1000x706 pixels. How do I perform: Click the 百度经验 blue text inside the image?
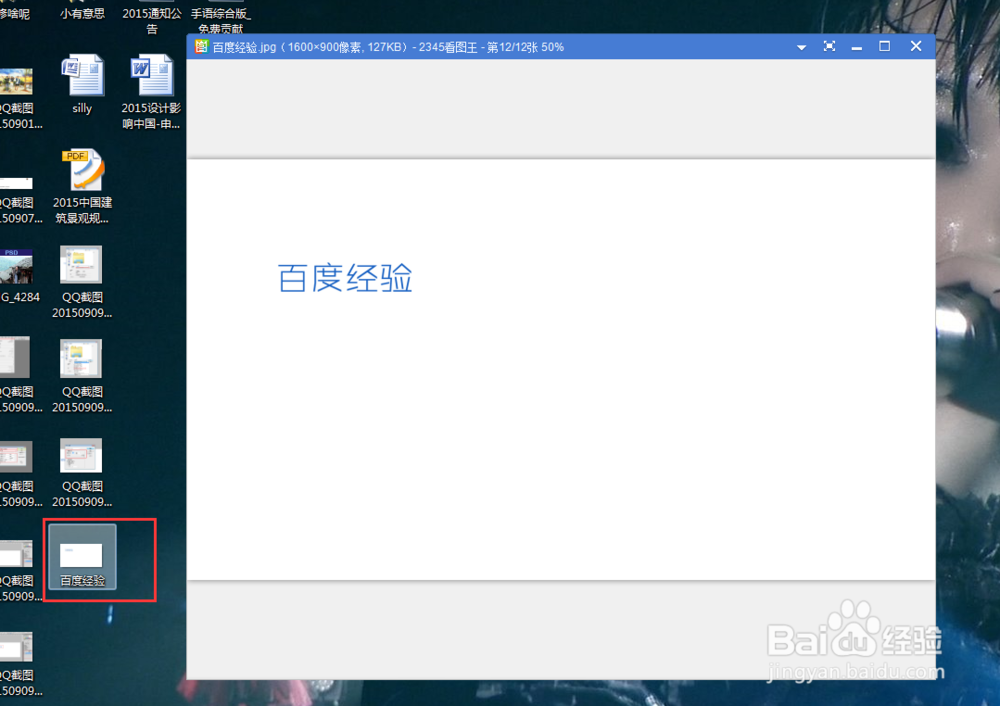pos(344,277)
